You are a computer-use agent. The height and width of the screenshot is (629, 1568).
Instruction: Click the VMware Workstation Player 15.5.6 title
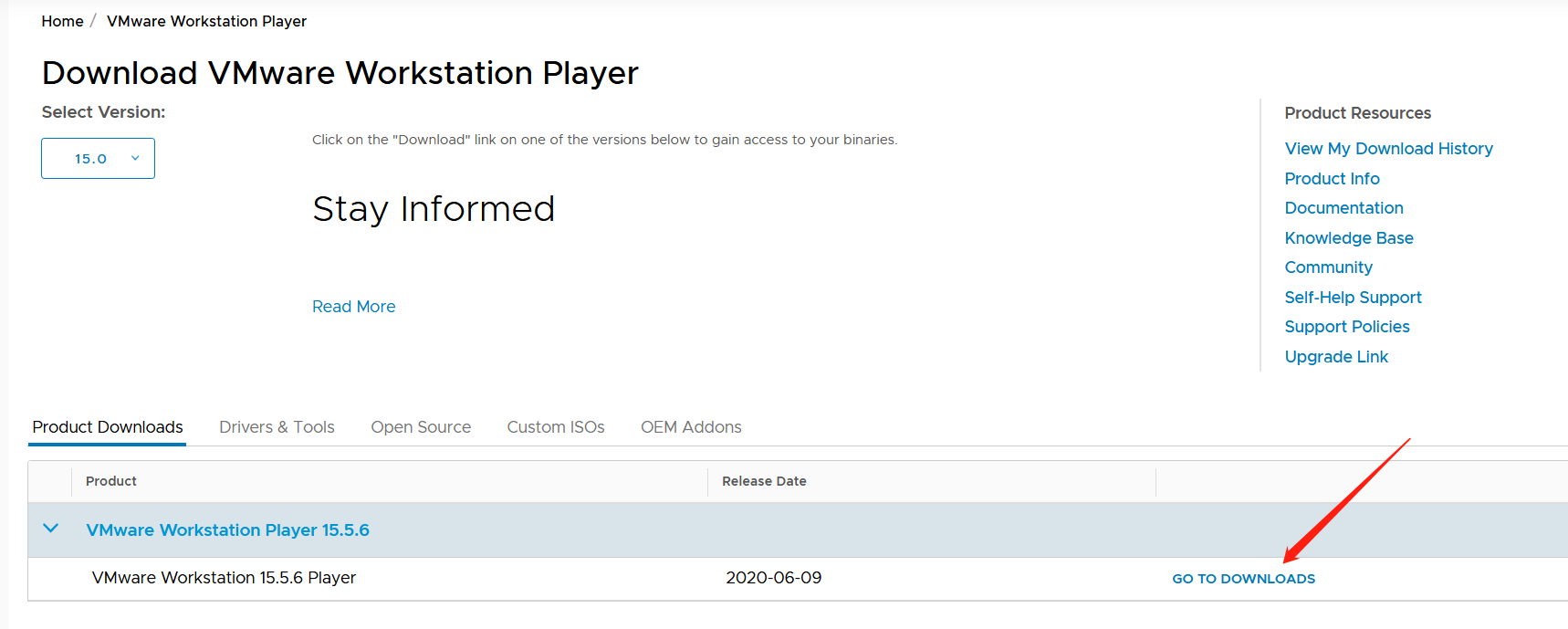click(227, 530)
